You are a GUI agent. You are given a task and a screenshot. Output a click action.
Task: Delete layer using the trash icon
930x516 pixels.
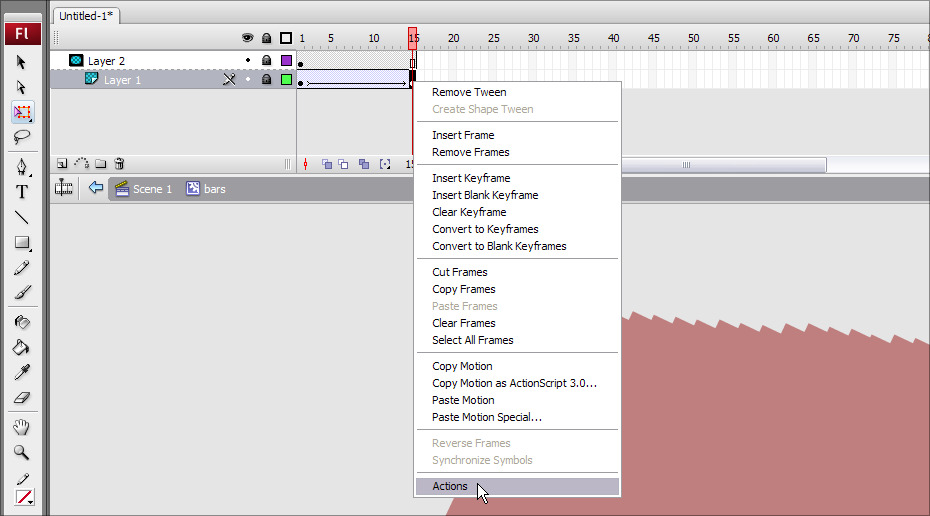(119, 163)
